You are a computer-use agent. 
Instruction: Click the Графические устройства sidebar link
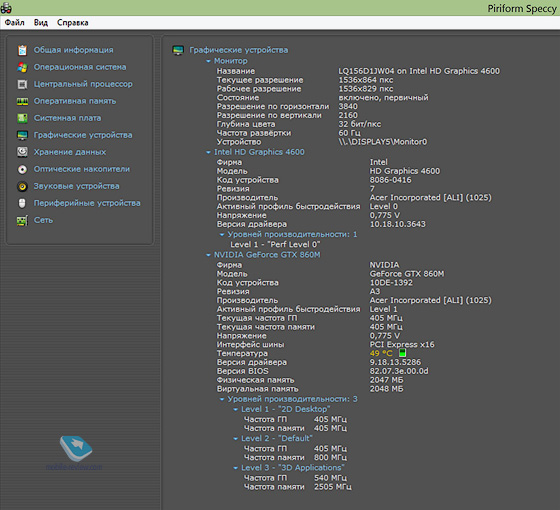coord(83,135)
